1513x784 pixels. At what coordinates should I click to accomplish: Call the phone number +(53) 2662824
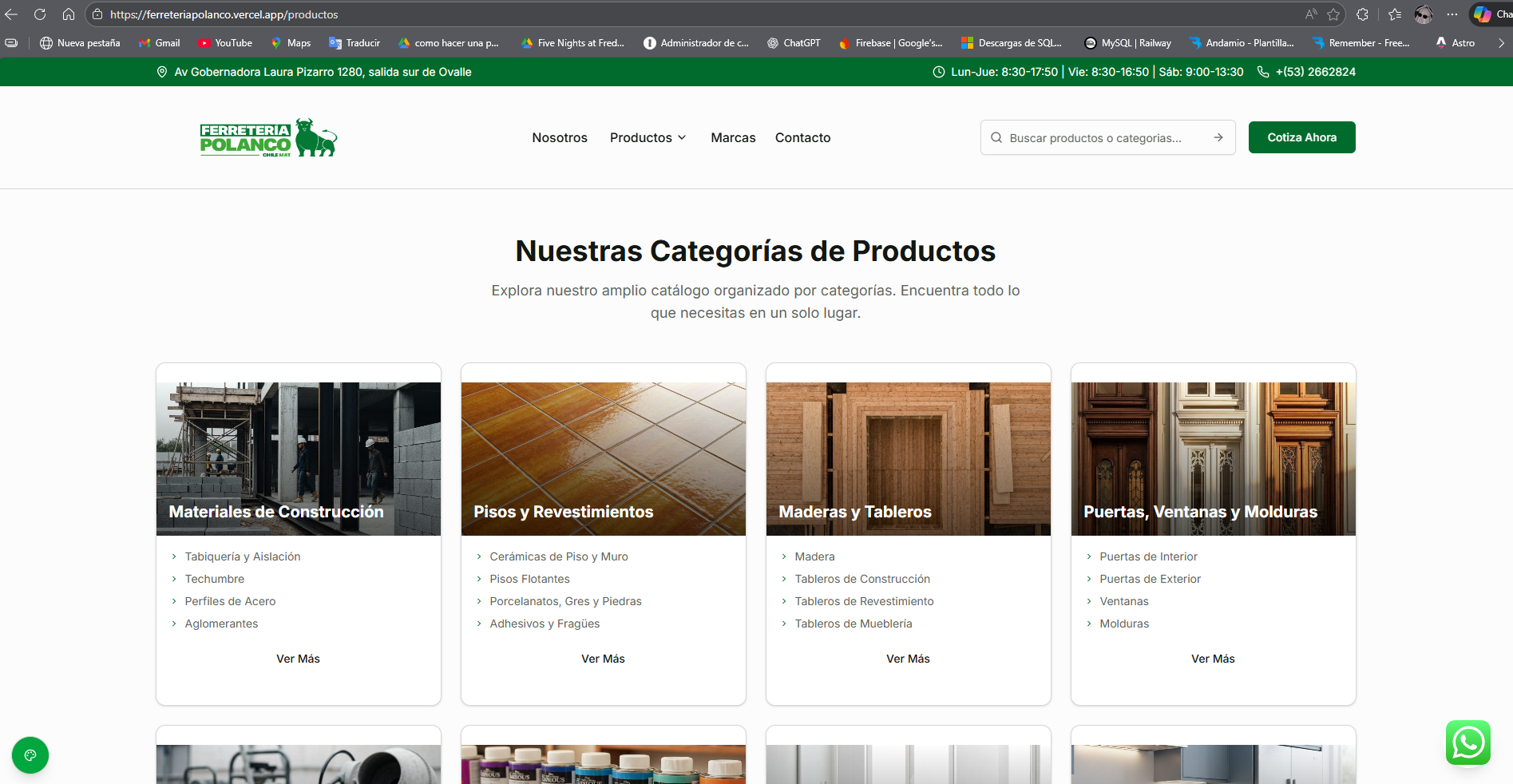pyautogui.click(x=1315, y=72)
